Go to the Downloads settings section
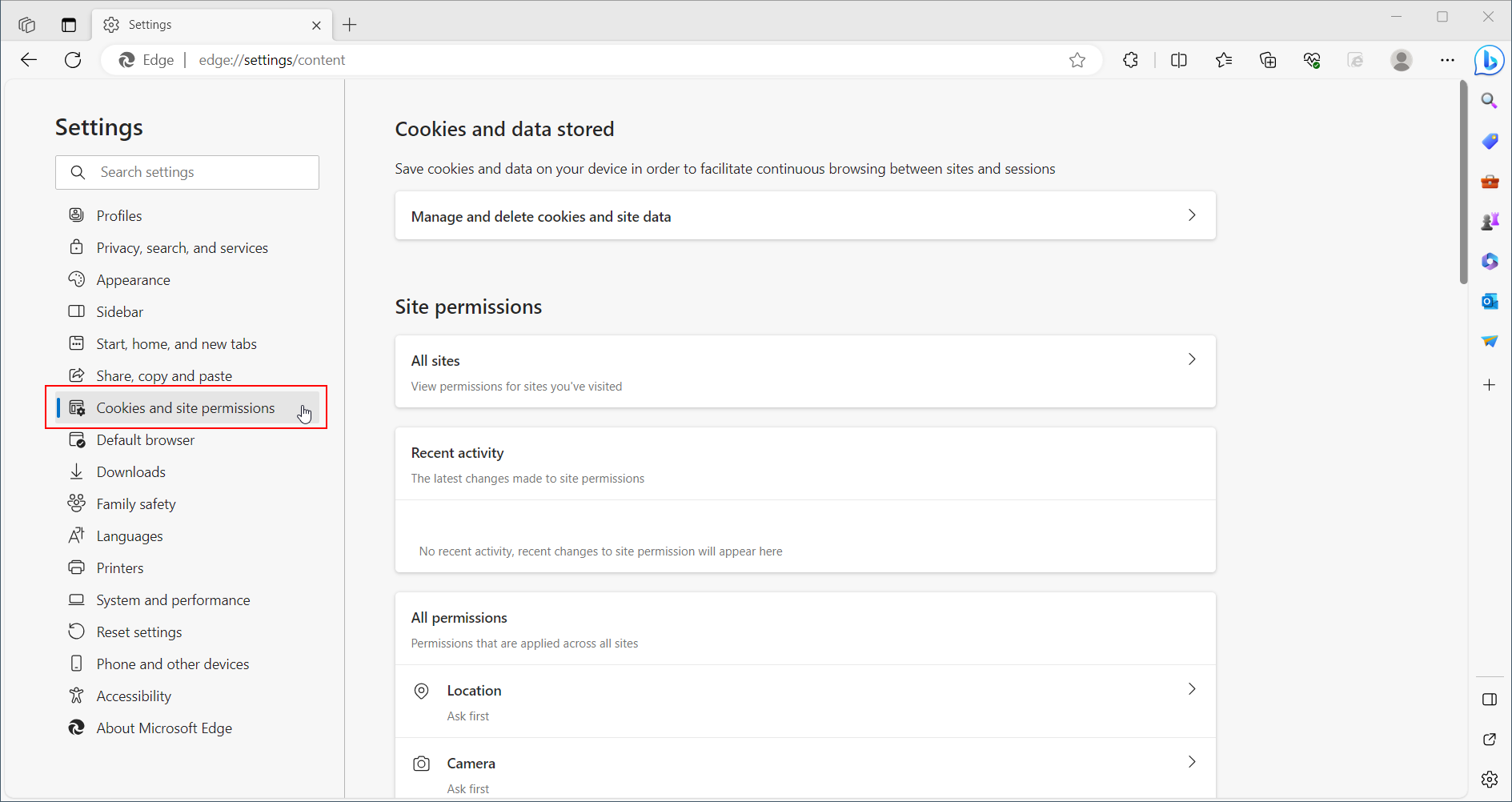This screenshot has height=802, width=1512. (130, 472)
